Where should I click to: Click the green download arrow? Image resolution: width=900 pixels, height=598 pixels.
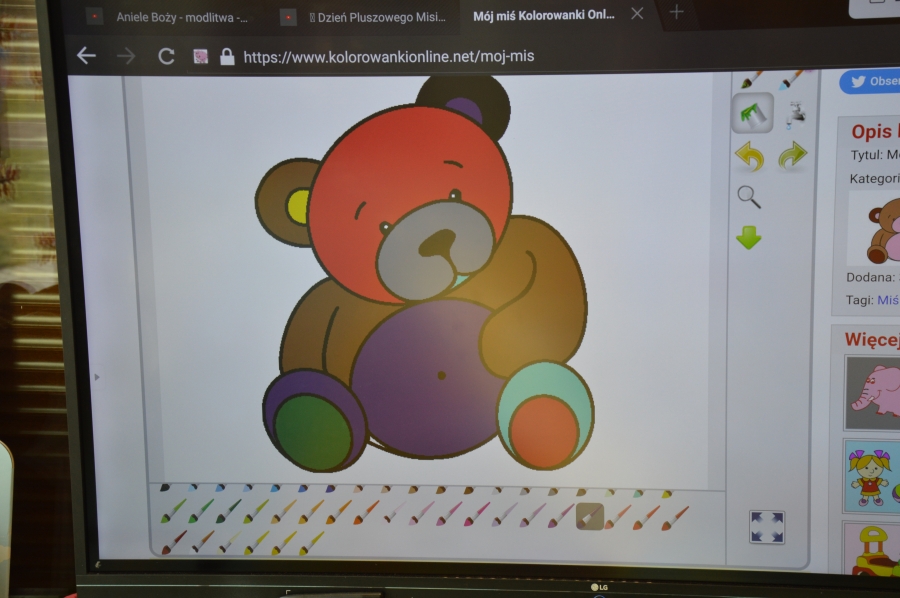click(x=748, y=237)
